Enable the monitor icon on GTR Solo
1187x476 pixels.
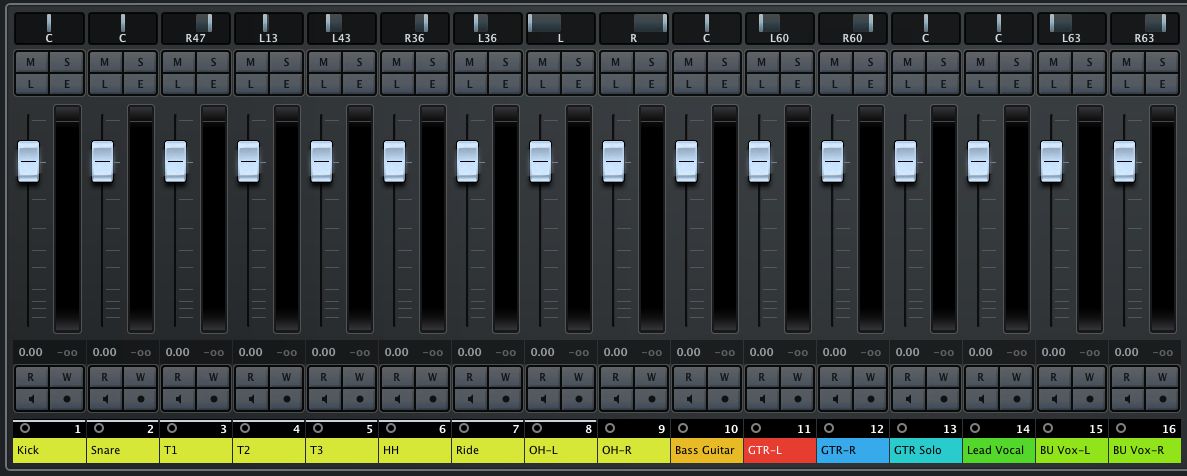[x=907, y=397]
